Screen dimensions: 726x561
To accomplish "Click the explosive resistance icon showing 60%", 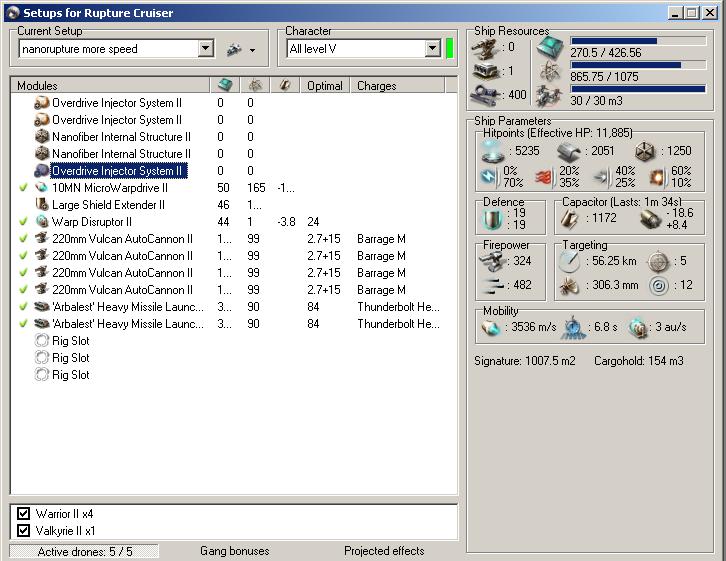I will point(657,177).
